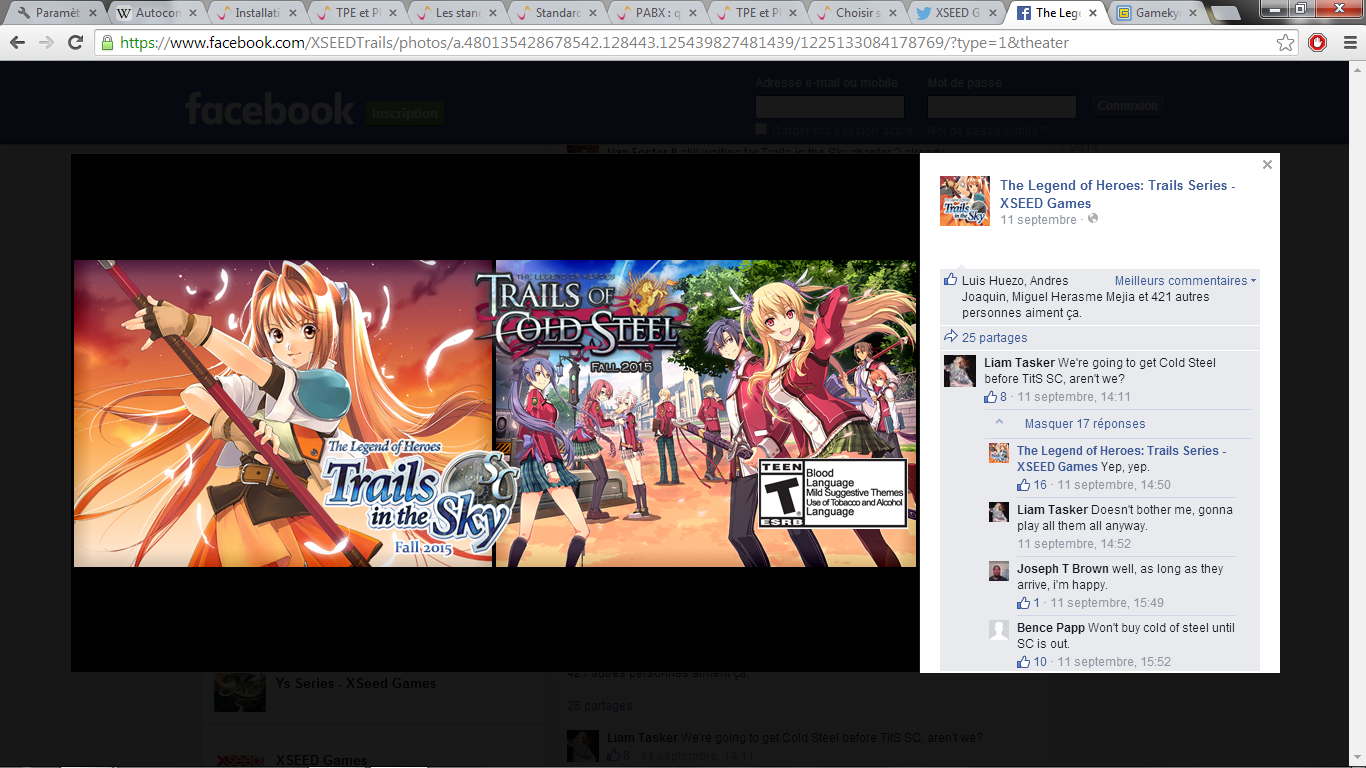Click the Connexion login button
This screenshot has width=1366, height=768.
pos(1128,106)
